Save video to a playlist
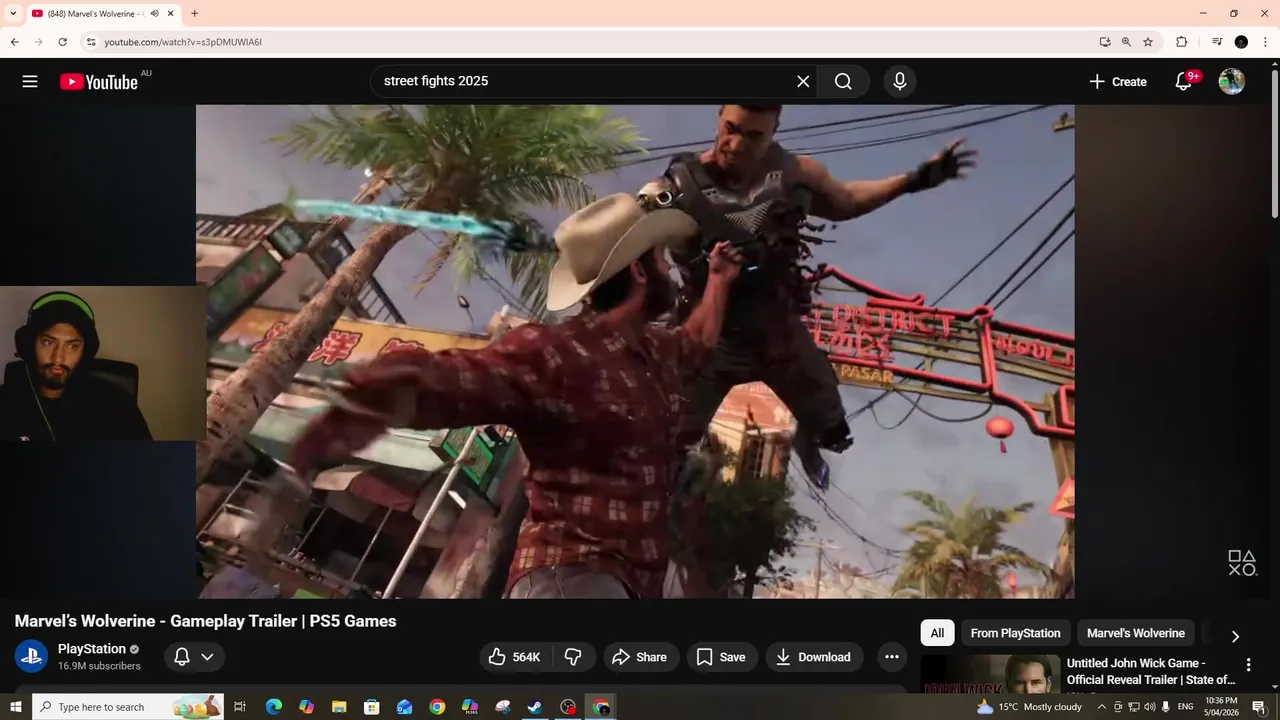The height and width of the screenshot is (720, 1280). pos(721,657)
